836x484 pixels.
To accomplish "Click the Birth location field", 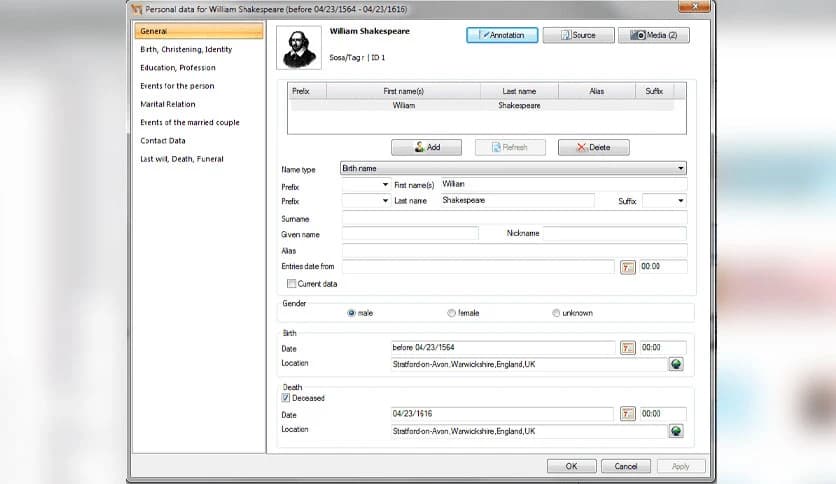I will click(x=529, y=365).
